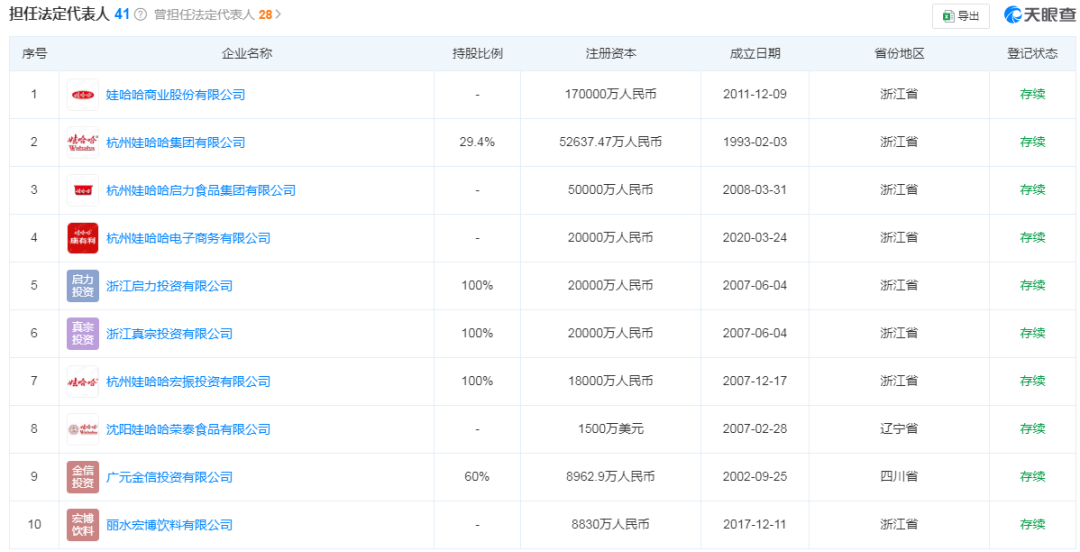Click the 宏博饮料 logo badge

point(83,525)
